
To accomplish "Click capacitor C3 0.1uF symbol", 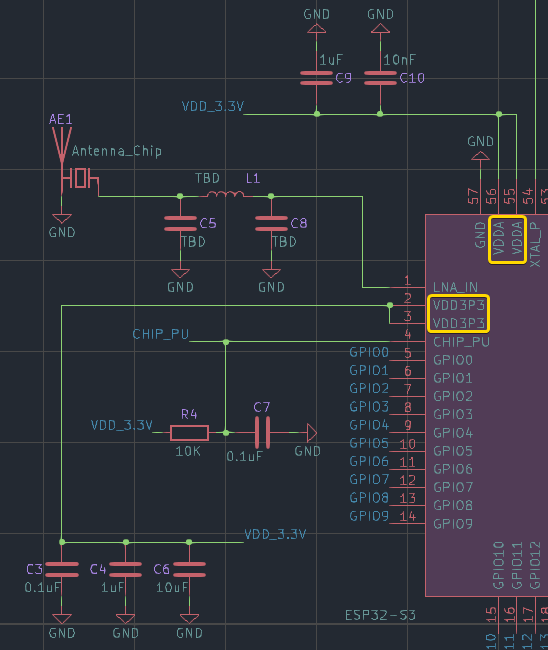I will (62, 570).
